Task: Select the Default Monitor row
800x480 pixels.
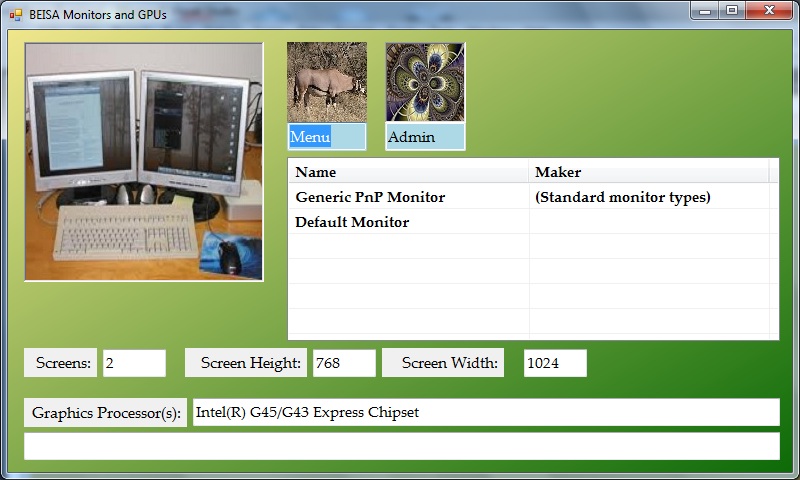Action: tap(533, 222)
